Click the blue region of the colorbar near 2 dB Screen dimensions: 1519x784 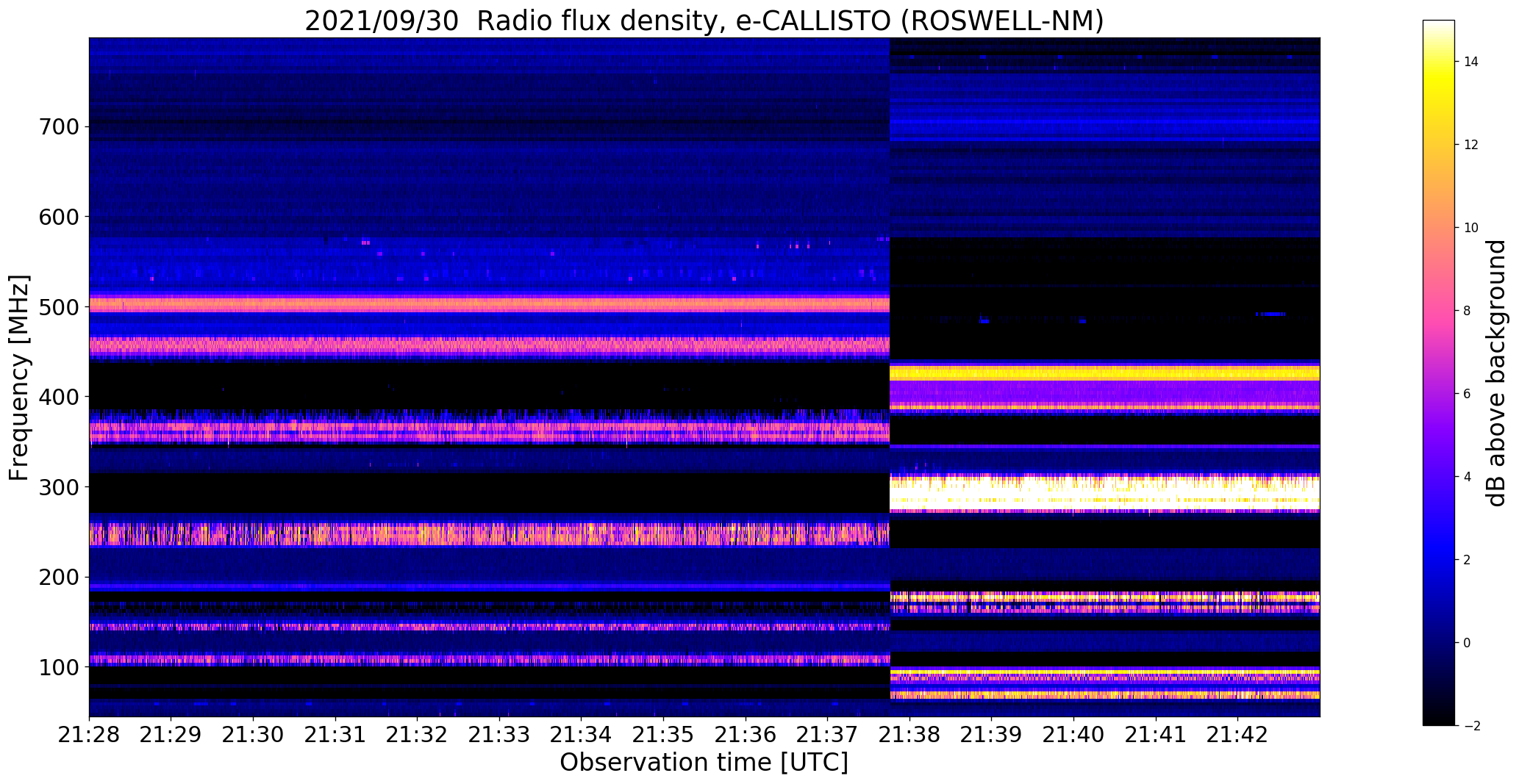[1439, 560]
